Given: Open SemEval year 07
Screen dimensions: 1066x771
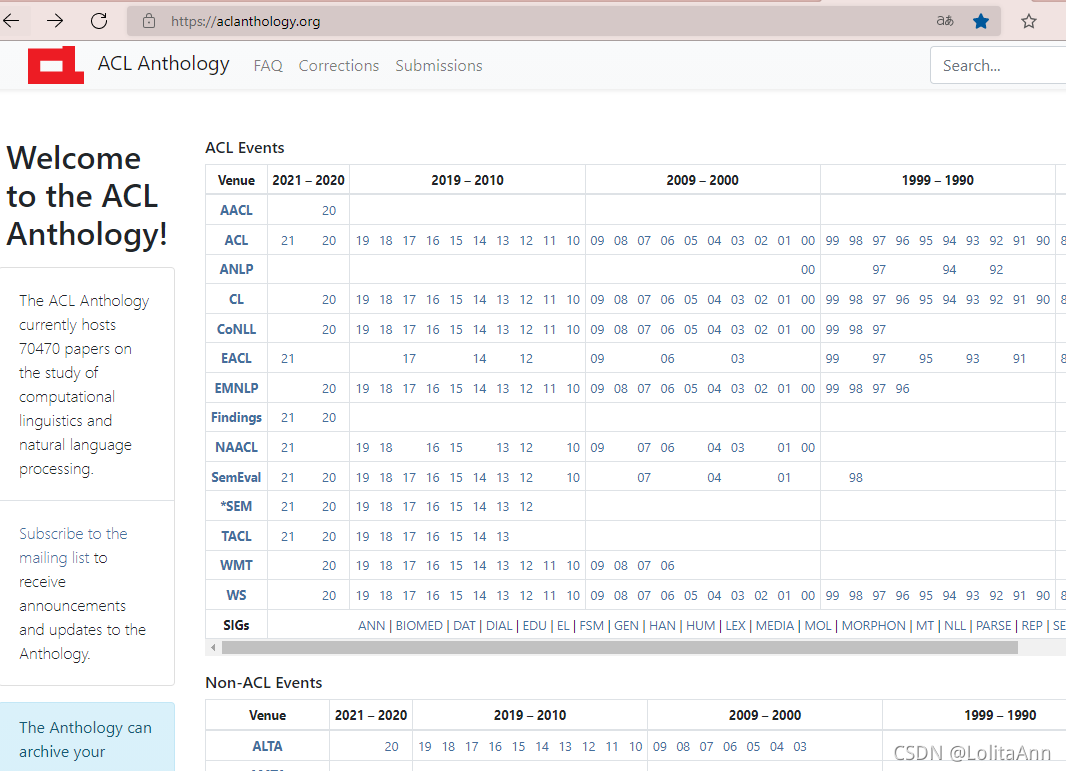Looking at the screenshot, I should click(644, 478).
